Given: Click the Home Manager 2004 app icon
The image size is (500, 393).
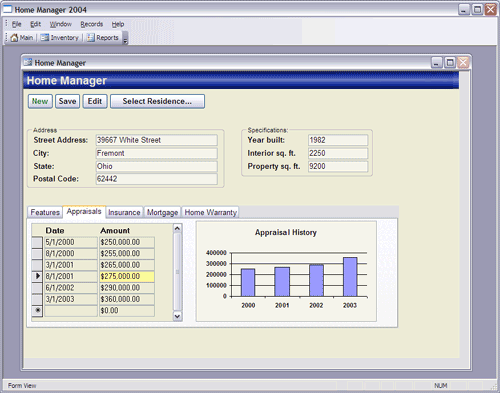Looking at the screenshot, I should point(7,9).
